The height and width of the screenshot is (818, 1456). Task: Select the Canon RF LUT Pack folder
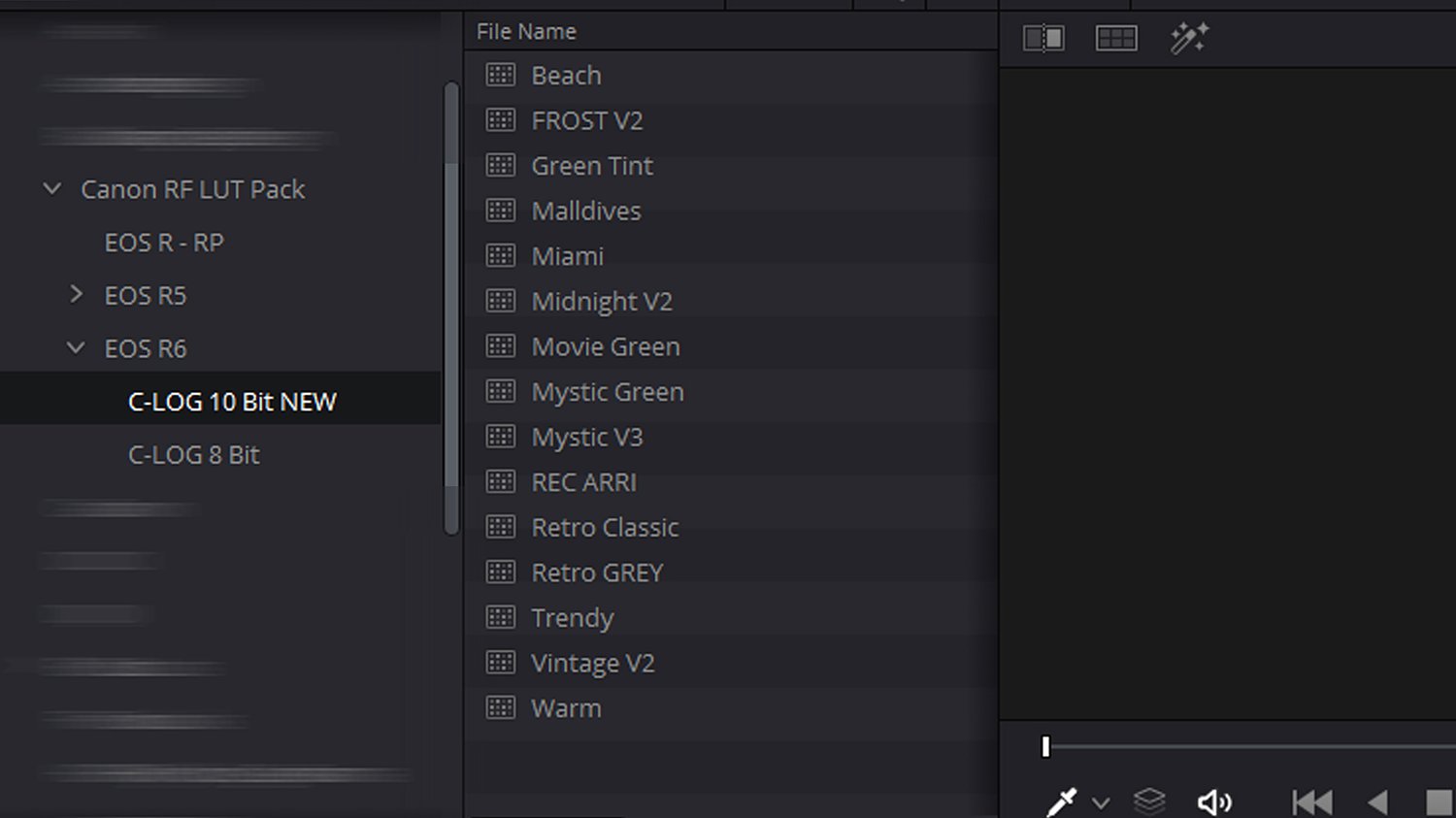[x=193, y=189]
